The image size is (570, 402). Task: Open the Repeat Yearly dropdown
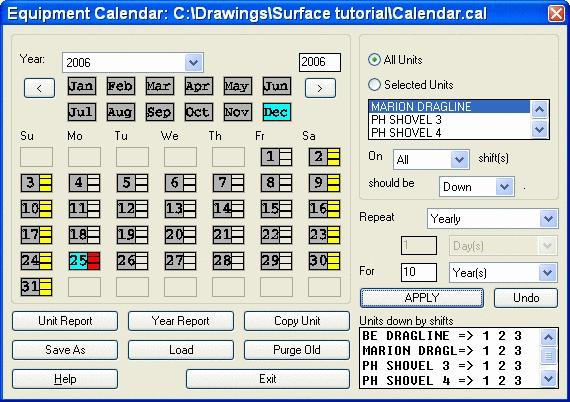(x=493, y=219)
